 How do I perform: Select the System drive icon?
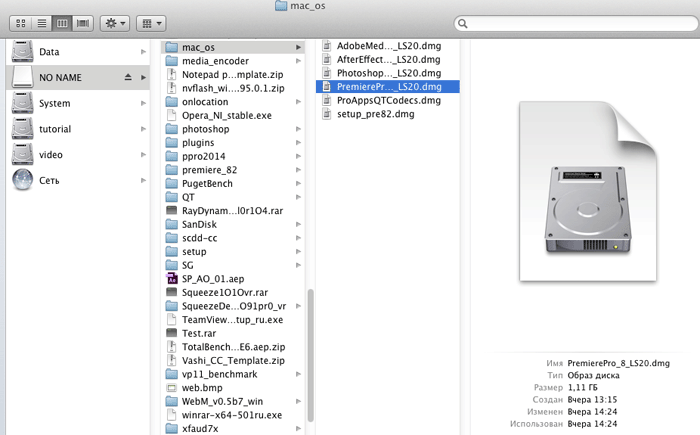pos(22,103)
